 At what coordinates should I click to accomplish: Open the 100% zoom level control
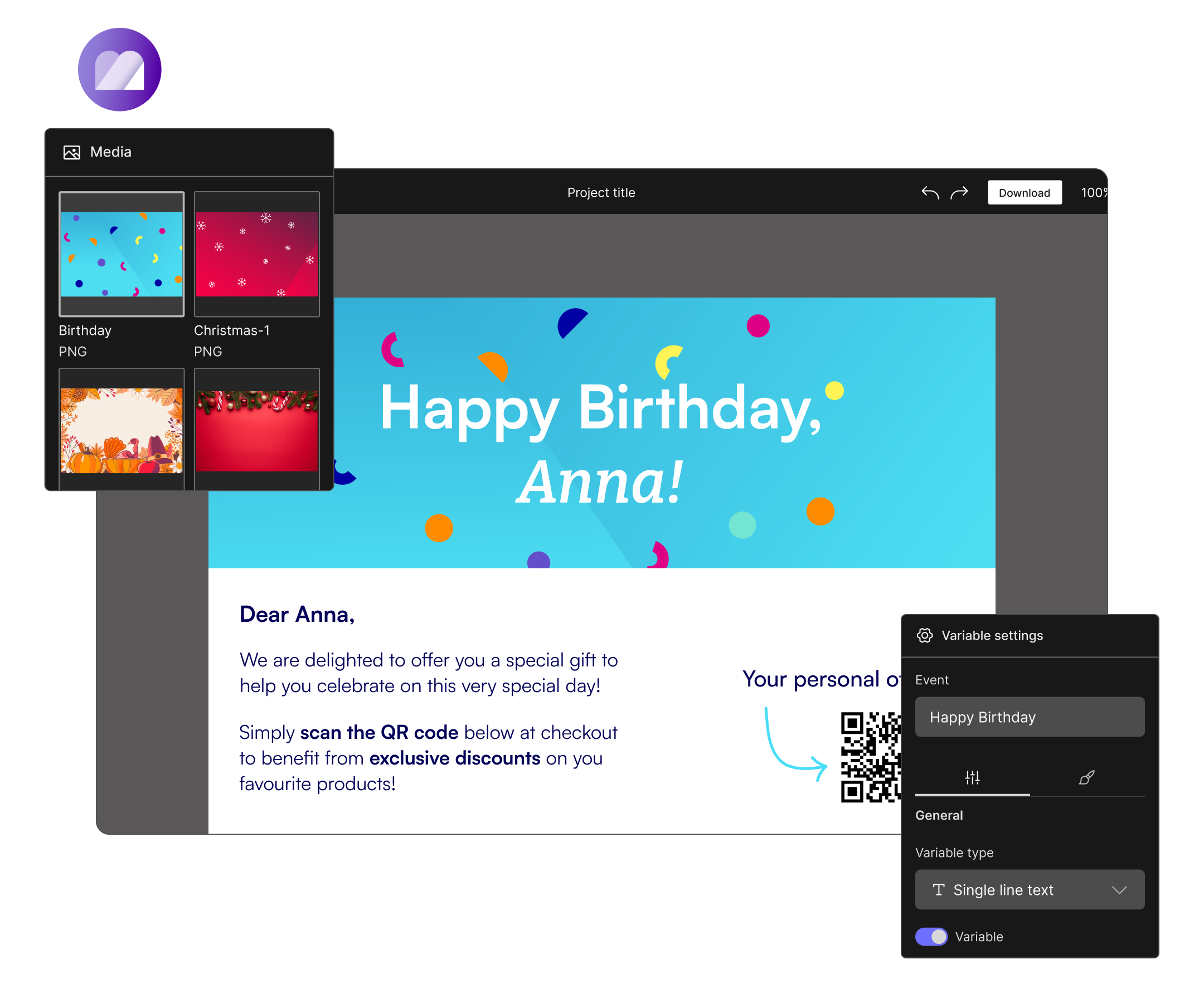point(1093,193)
